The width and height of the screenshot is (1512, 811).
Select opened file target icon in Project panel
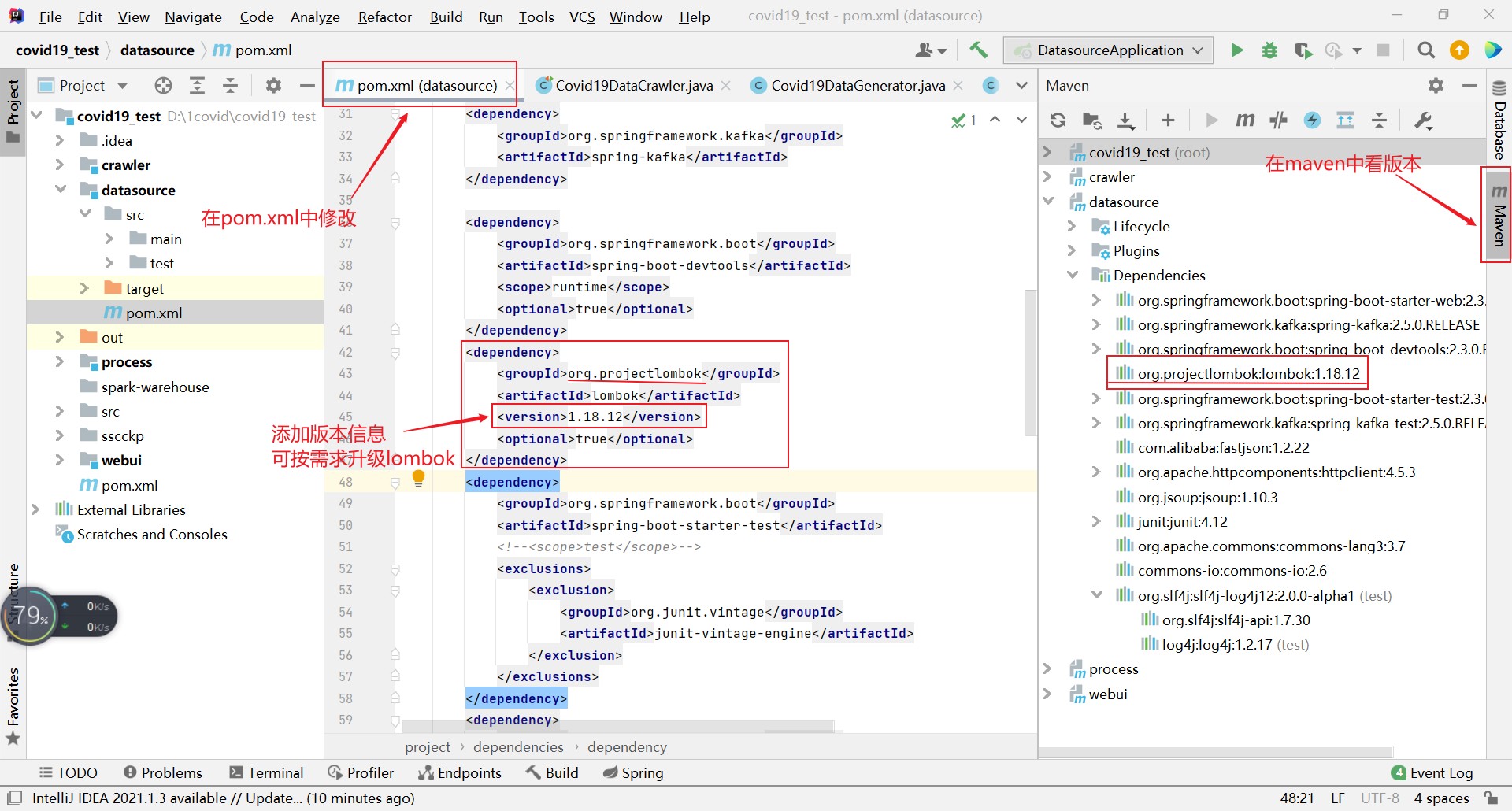163,85
